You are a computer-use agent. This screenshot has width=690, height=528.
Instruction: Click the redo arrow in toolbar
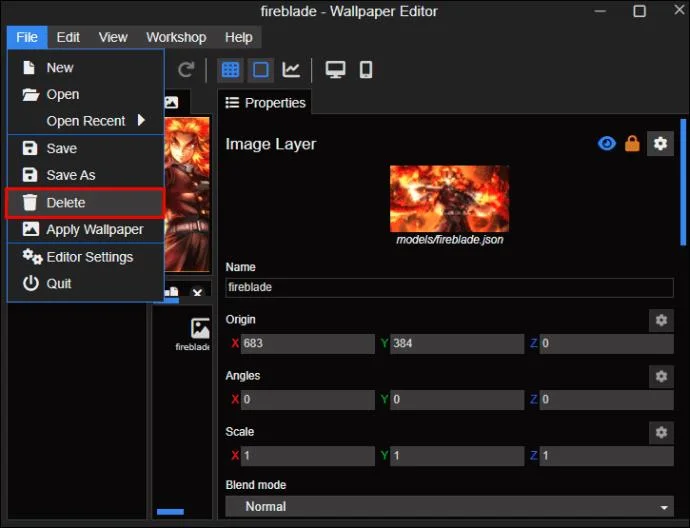(186, 70)
